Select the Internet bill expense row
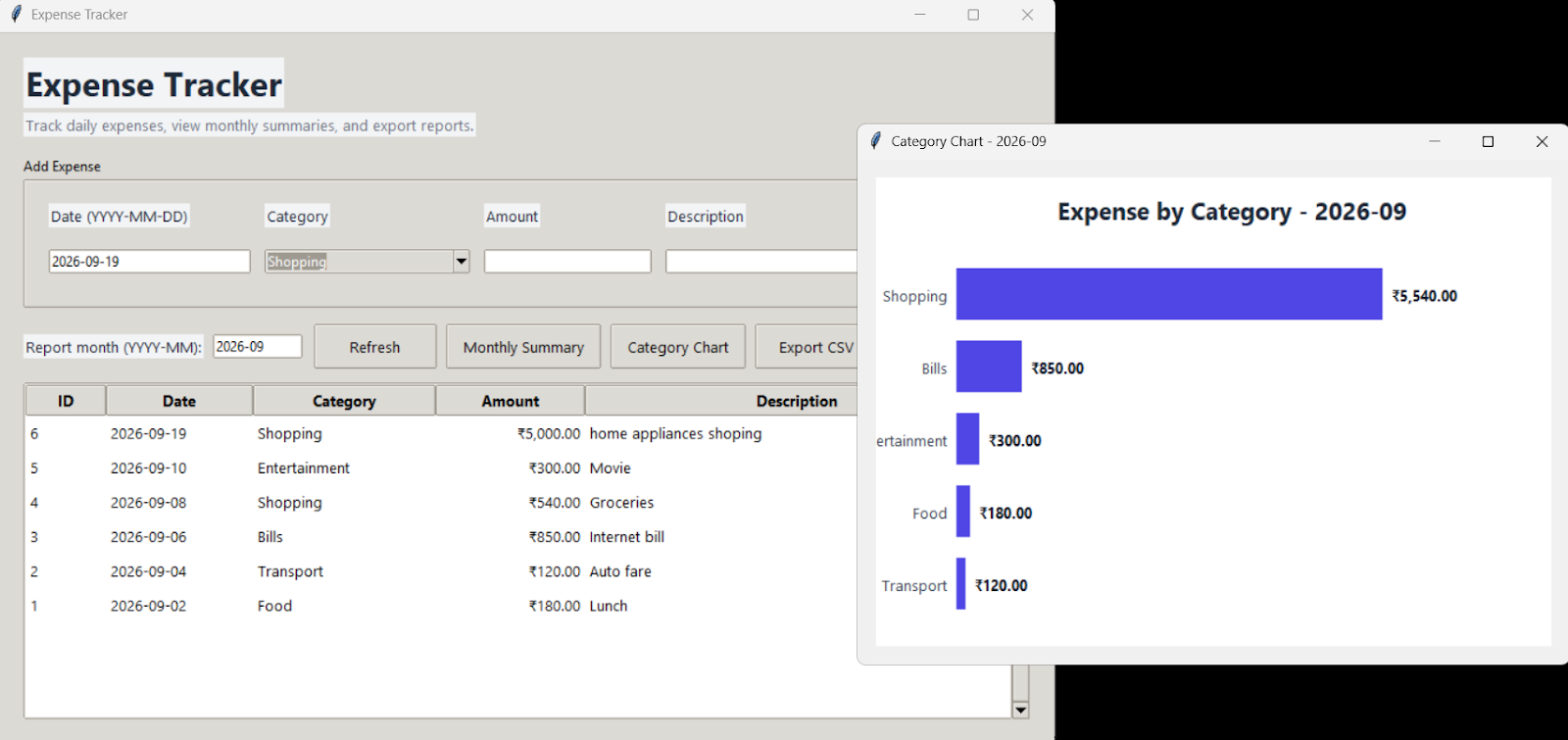The image size is (1568, 740). [441, 537]
